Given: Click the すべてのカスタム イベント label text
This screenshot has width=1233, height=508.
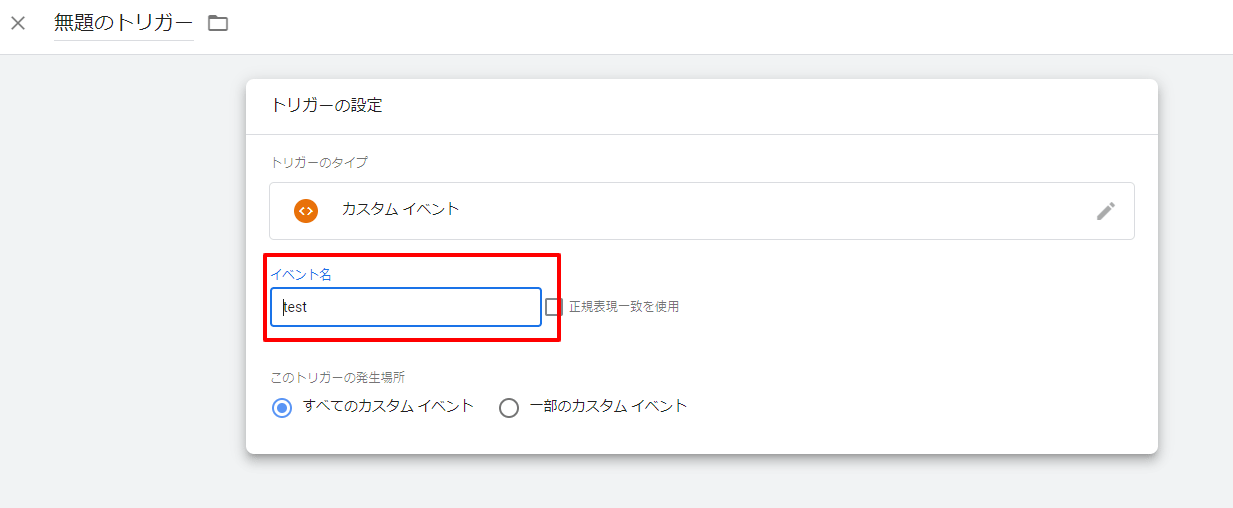Looking at the screenshot, I should pyautogui.click(x=388, y=406).
